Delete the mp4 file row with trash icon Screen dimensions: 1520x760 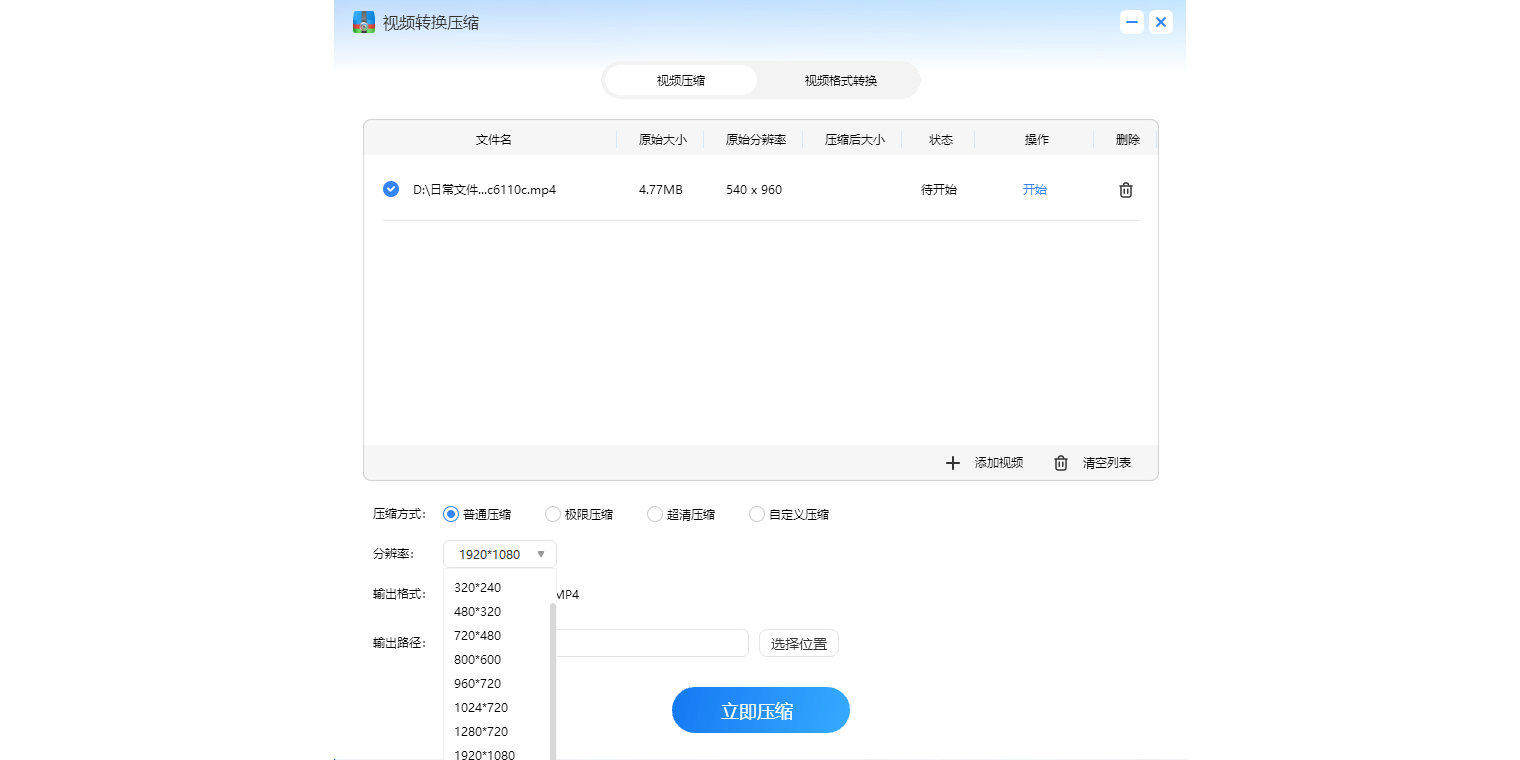coord(1126,190)
